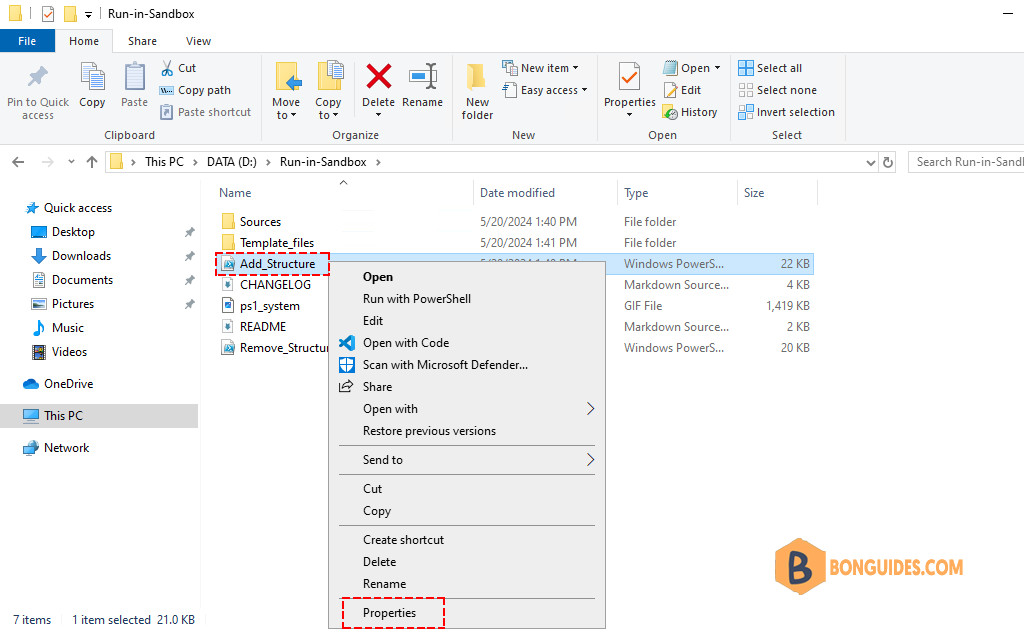The height and width of the screenshot is (632, 1024).
Task: Open Downloads in navigation pane
Action: point(81,256)
